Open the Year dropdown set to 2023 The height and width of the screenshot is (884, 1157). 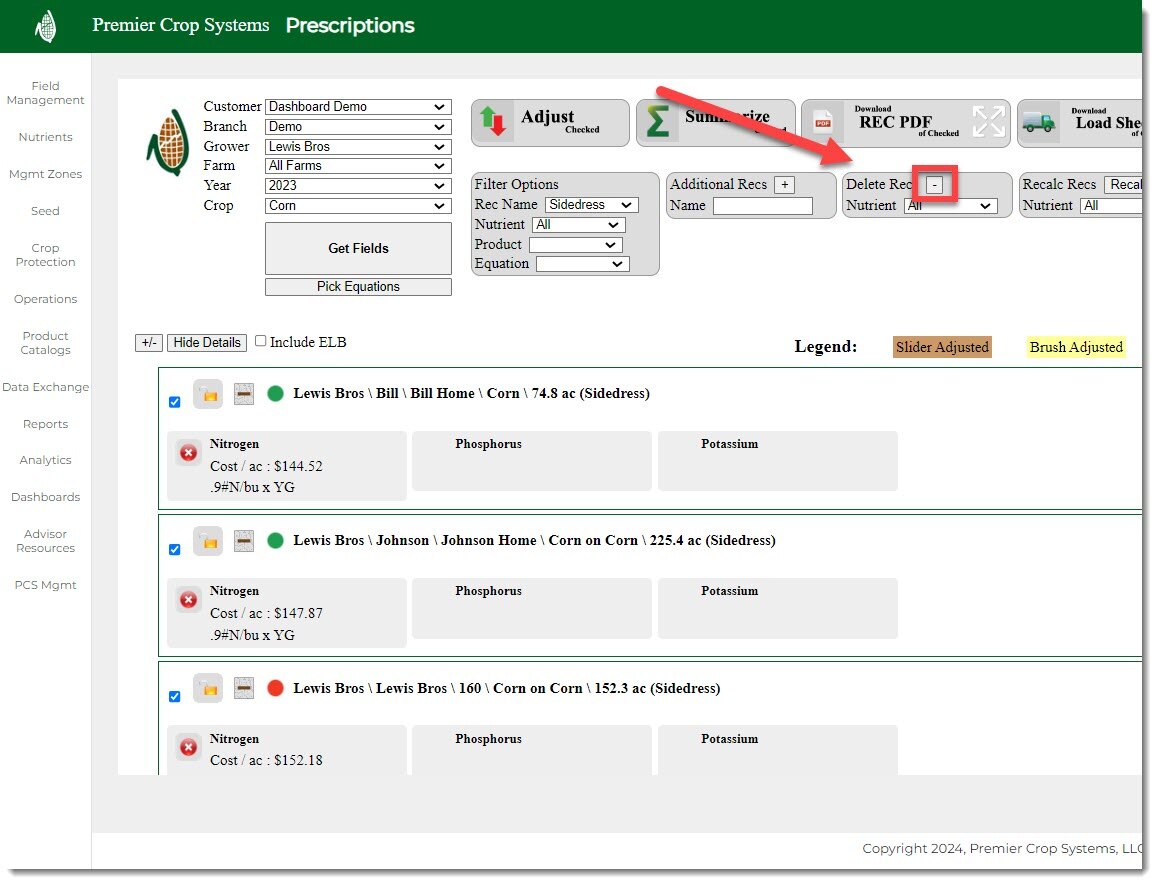[358, 186]
